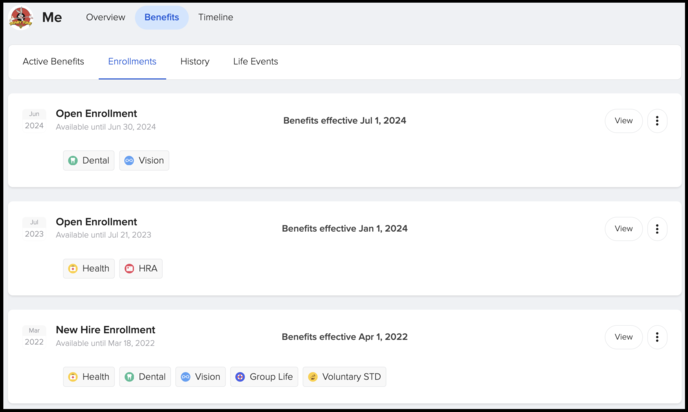
Task: Open more options for Jul 1, 2024 enrollment
Action: (657, 121)
